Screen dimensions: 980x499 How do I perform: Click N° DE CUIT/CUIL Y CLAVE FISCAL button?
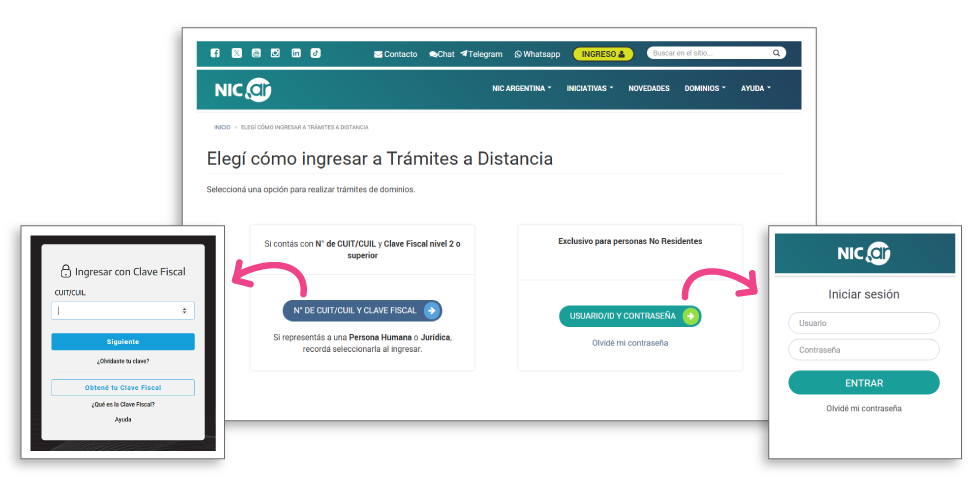point(362,311)
